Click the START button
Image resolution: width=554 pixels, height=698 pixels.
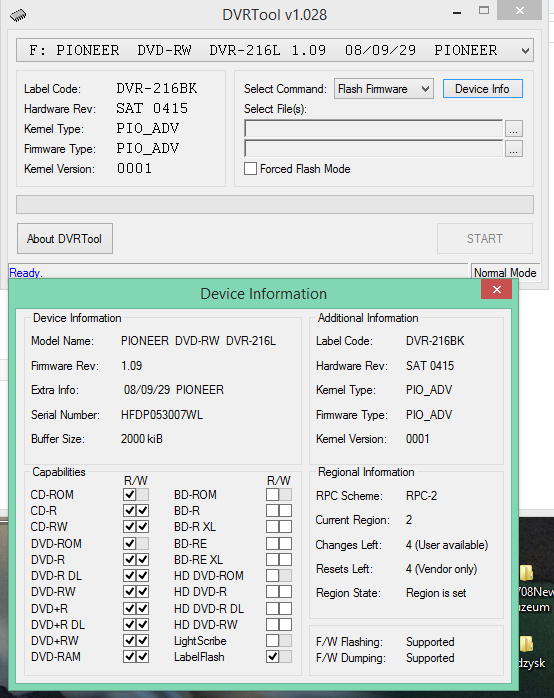(485, 239)
